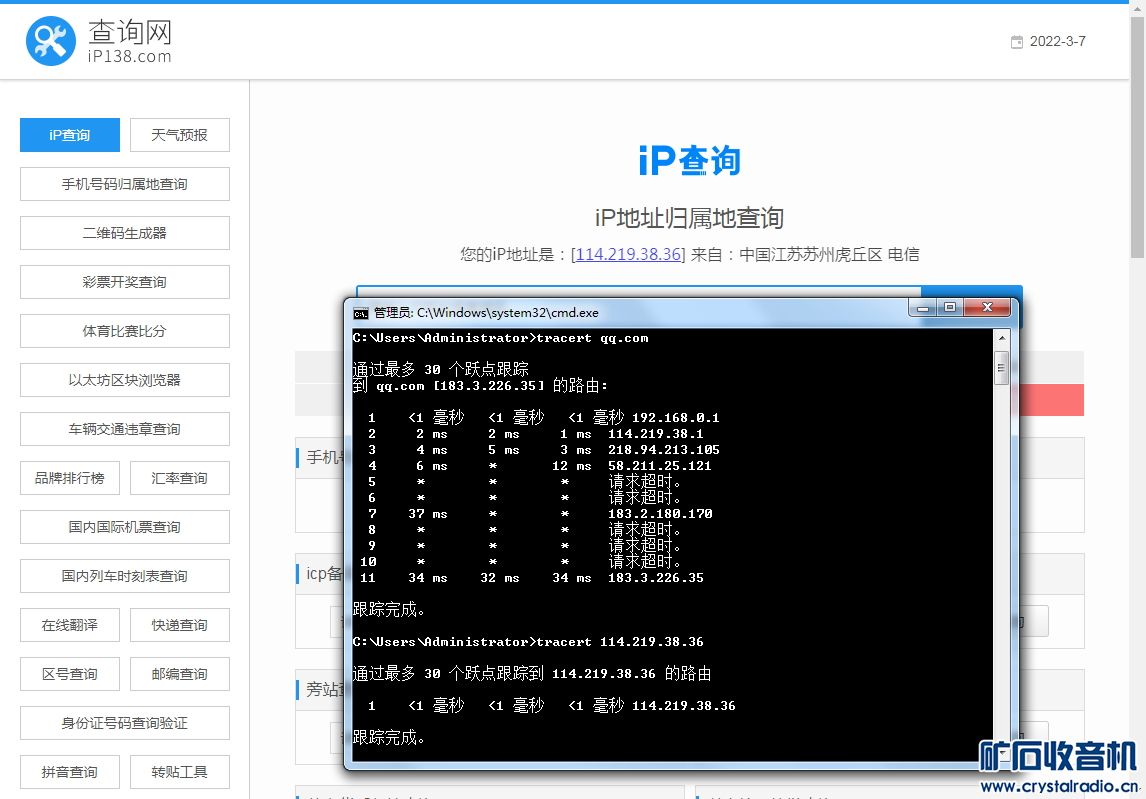
Task: Minimize the cmd.exe window
Action: [924, 308]
